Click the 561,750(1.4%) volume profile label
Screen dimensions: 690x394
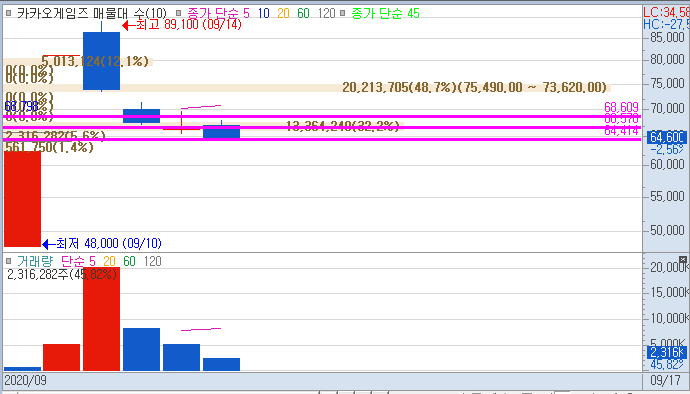(49, 147)
